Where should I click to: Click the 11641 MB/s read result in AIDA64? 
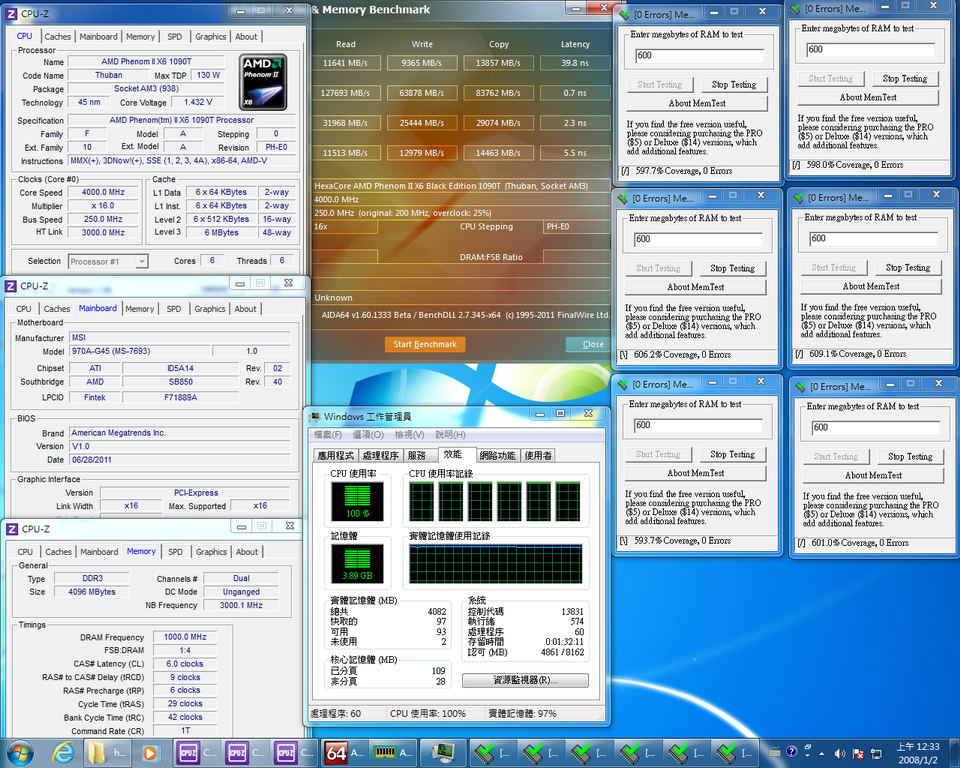[345, 63]
